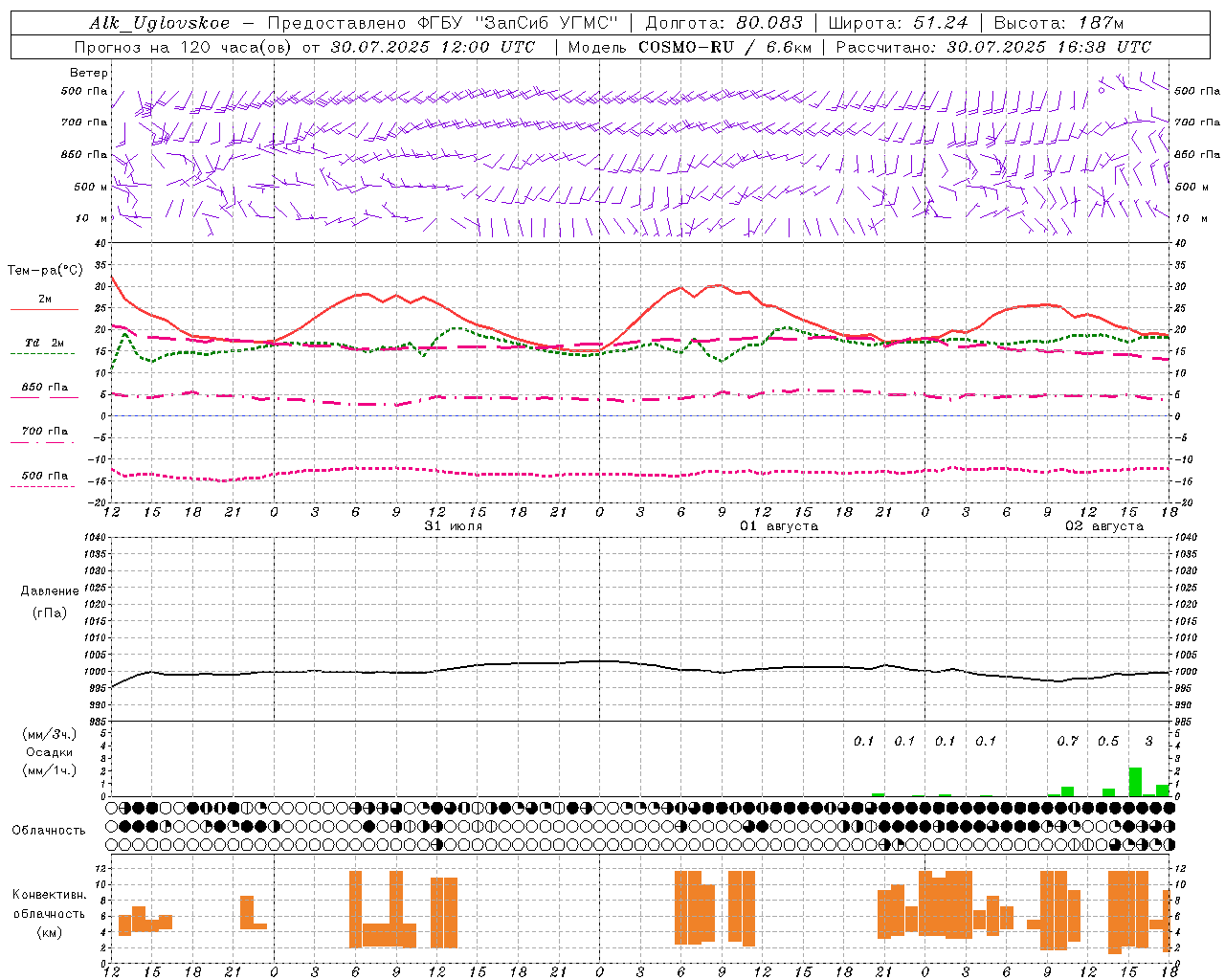Image resolution: width=1225 pixels, height=980 pixels.
Task: Click the (мм/1ч.) precipitation unit label
Action: [50, 770]
